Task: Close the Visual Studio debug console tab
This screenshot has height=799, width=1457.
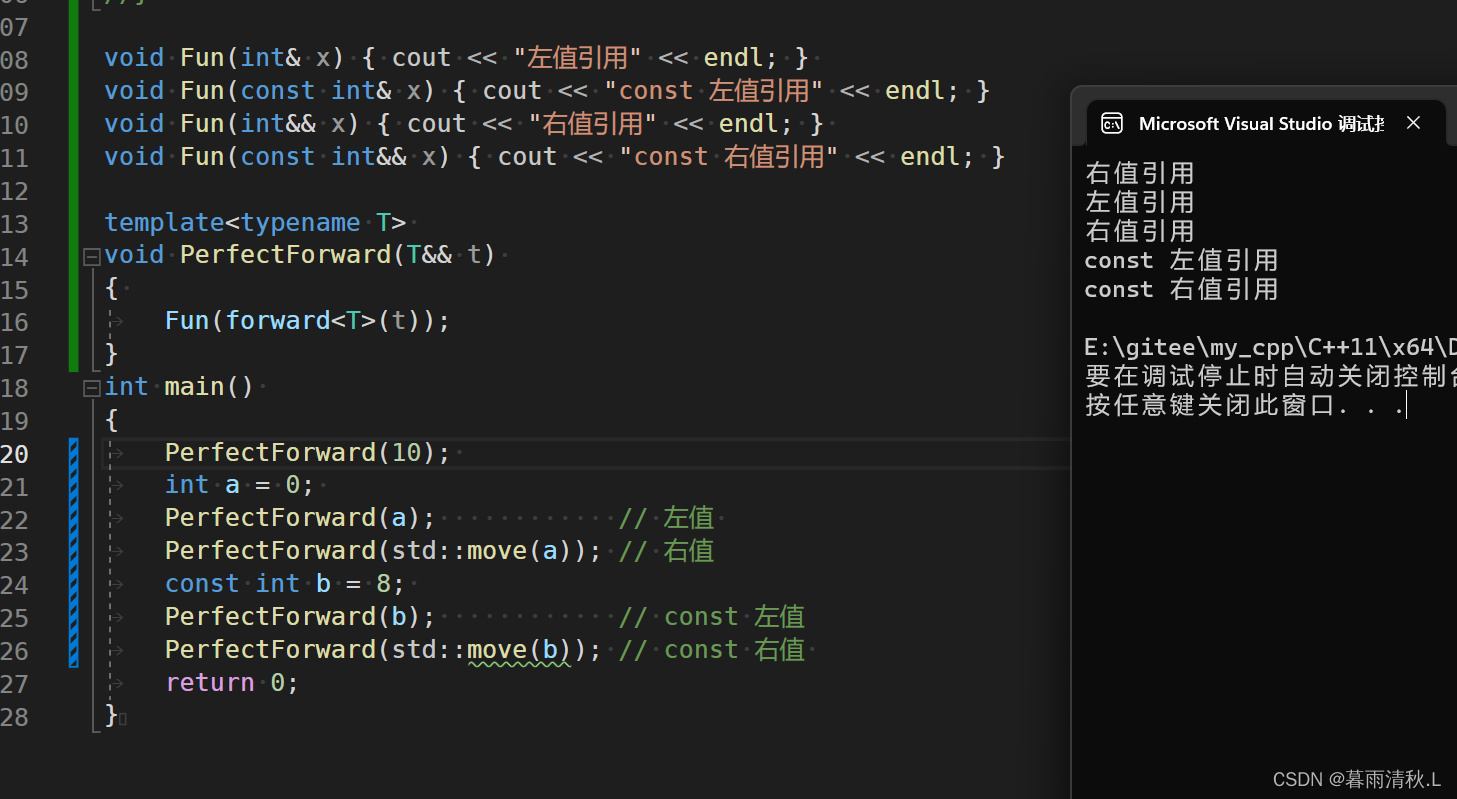Action: pos(1413,123)
